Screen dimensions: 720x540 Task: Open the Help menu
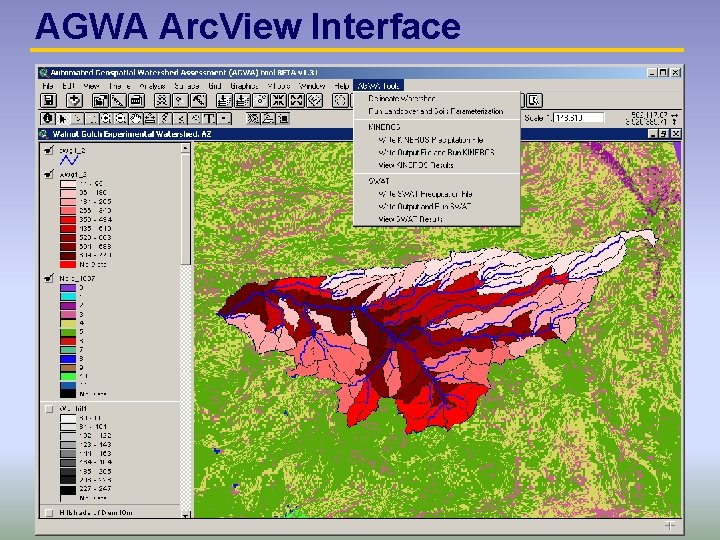pos(341,86)
